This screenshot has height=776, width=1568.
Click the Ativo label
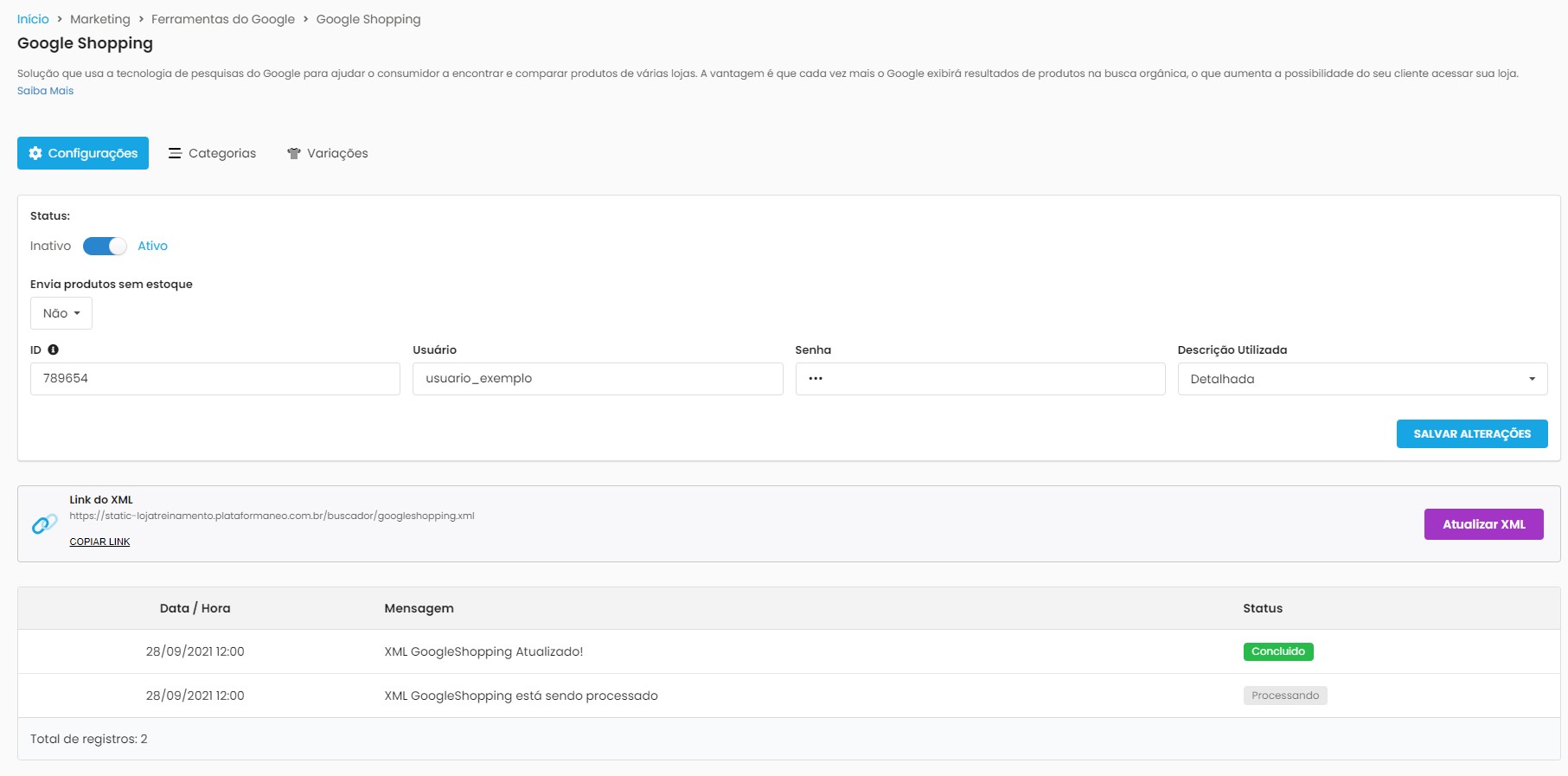click(x=152, y=246)
